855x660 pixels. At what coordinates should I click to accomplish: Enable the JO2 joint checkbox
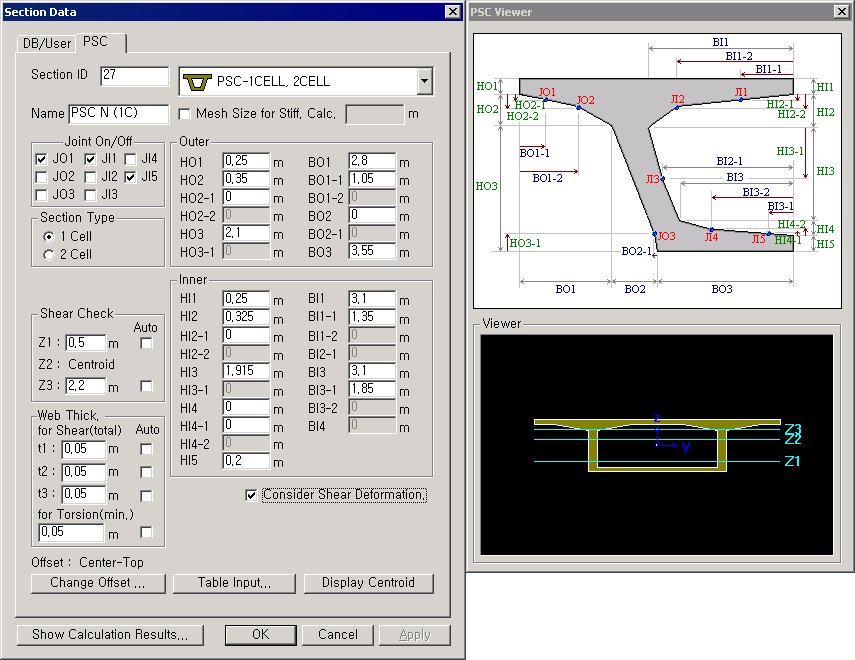(41, 177)
